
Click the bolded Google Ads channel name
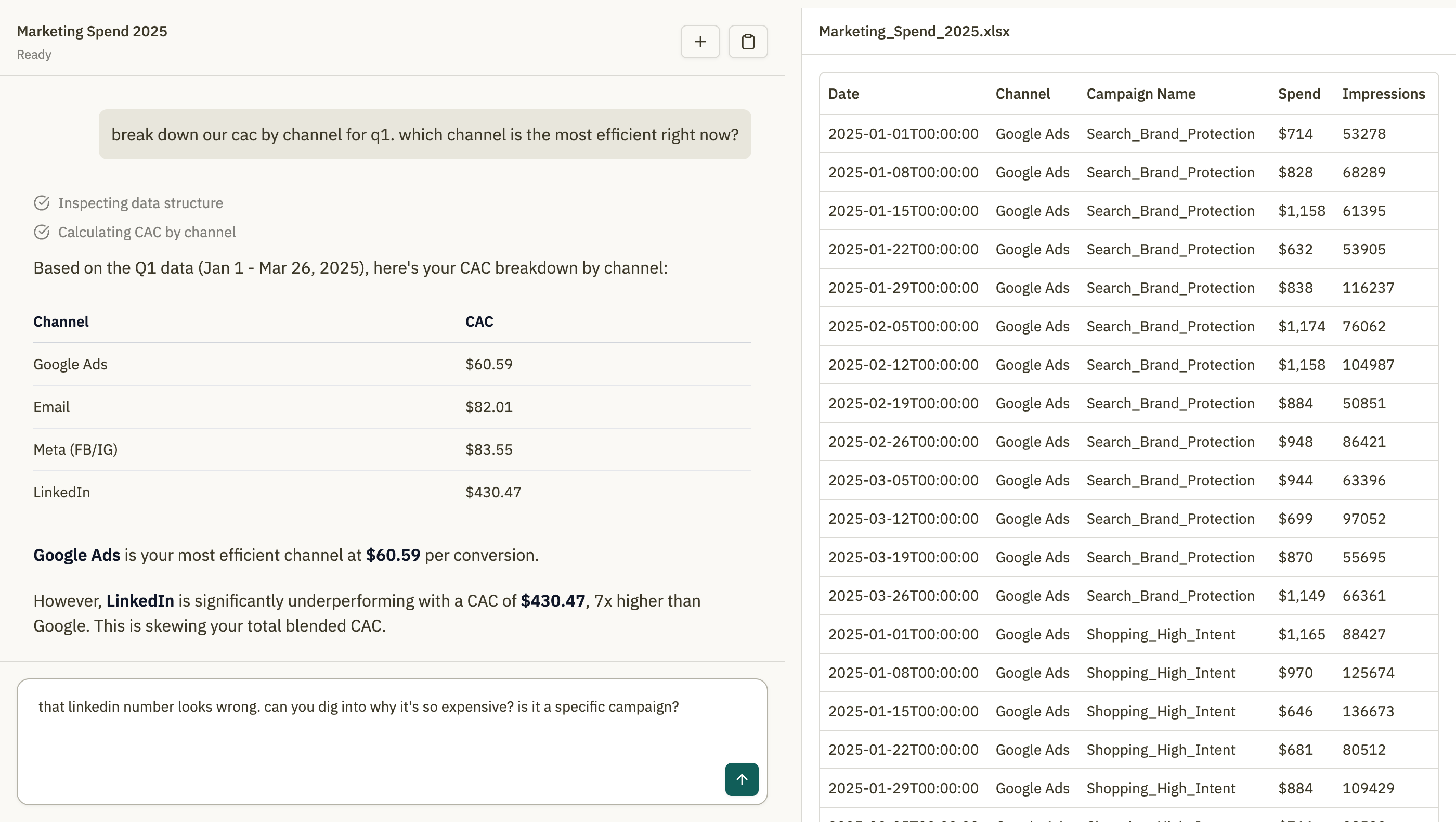76,555
